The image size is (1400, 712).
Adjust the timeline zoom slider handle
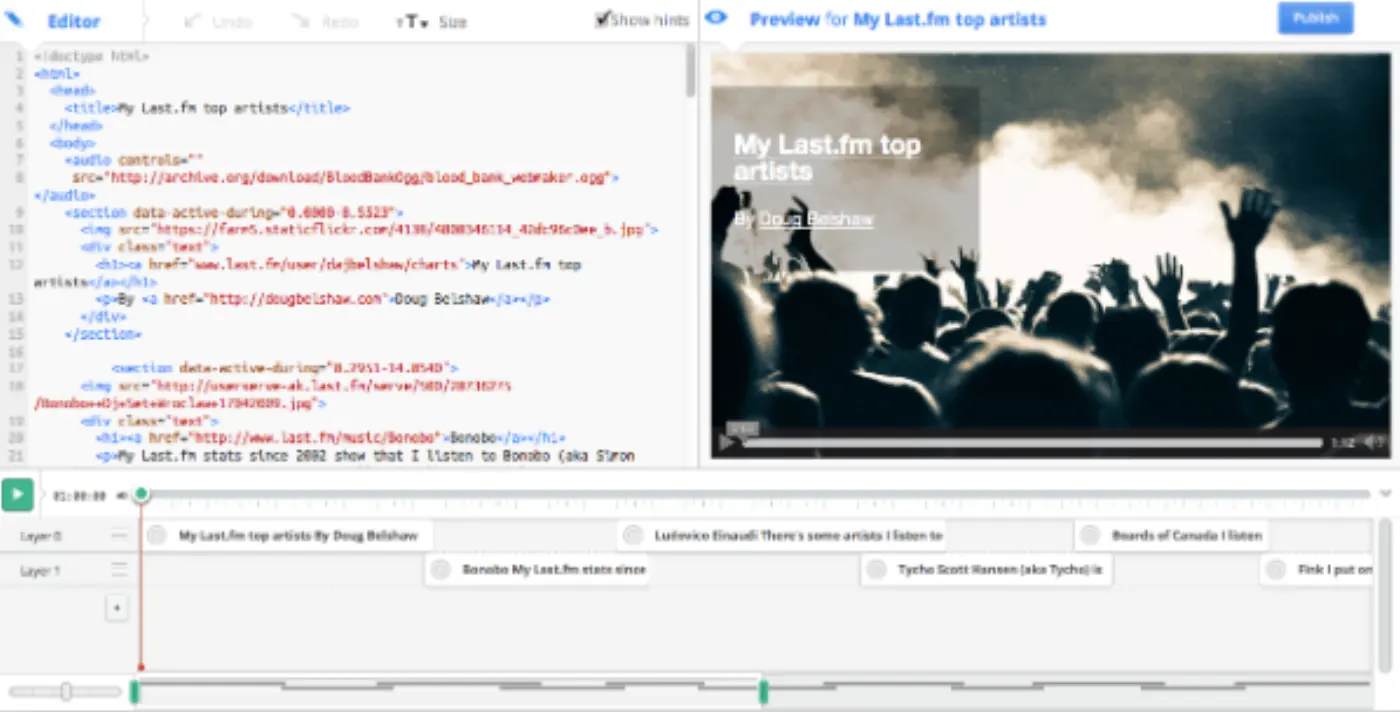(x=66, y=691)
